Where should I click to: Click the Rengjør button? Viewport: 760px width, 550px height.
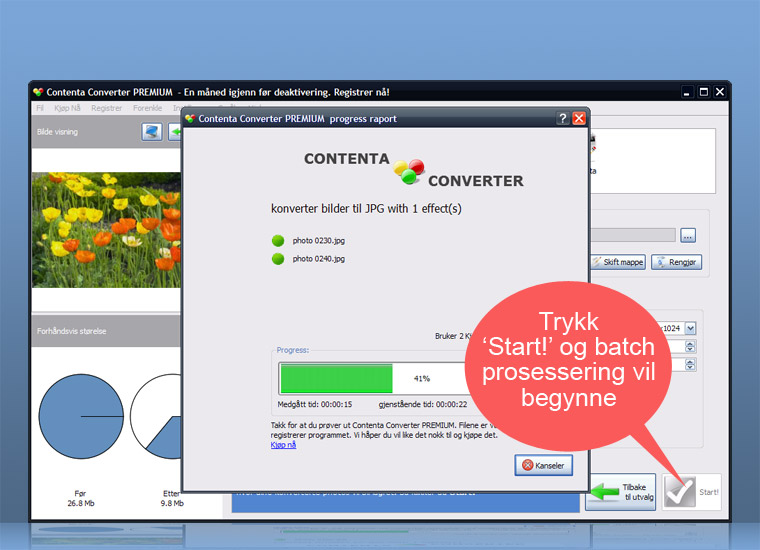pos(676,262)
